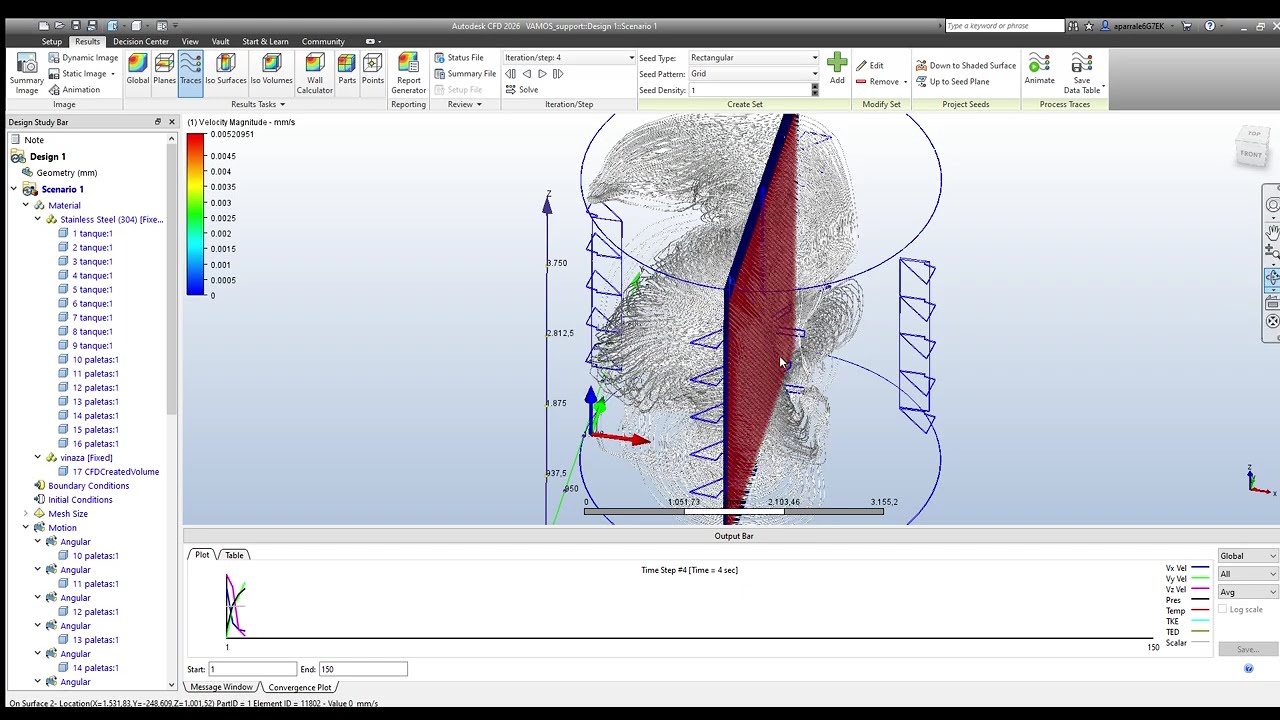Click the Start value field
Screen dimensions: 1280x720
click(252, 669)
